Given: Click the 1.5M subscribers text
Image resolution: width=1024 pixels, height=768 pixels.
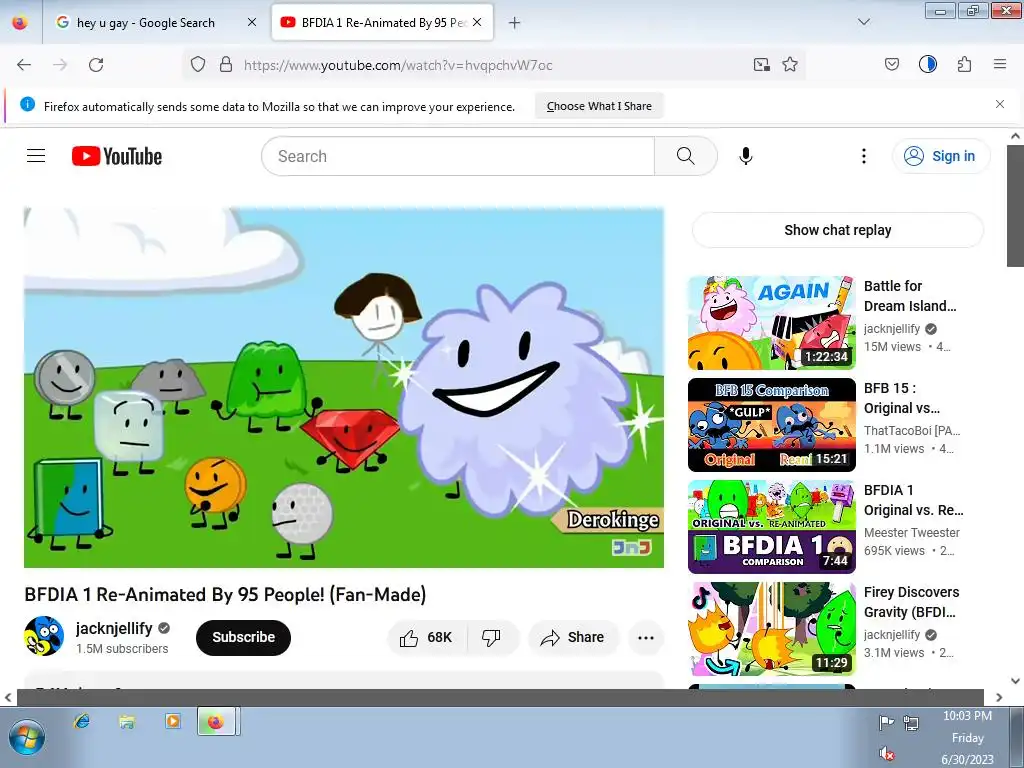Looking at the screenshot, I should [x=122, y=648].
